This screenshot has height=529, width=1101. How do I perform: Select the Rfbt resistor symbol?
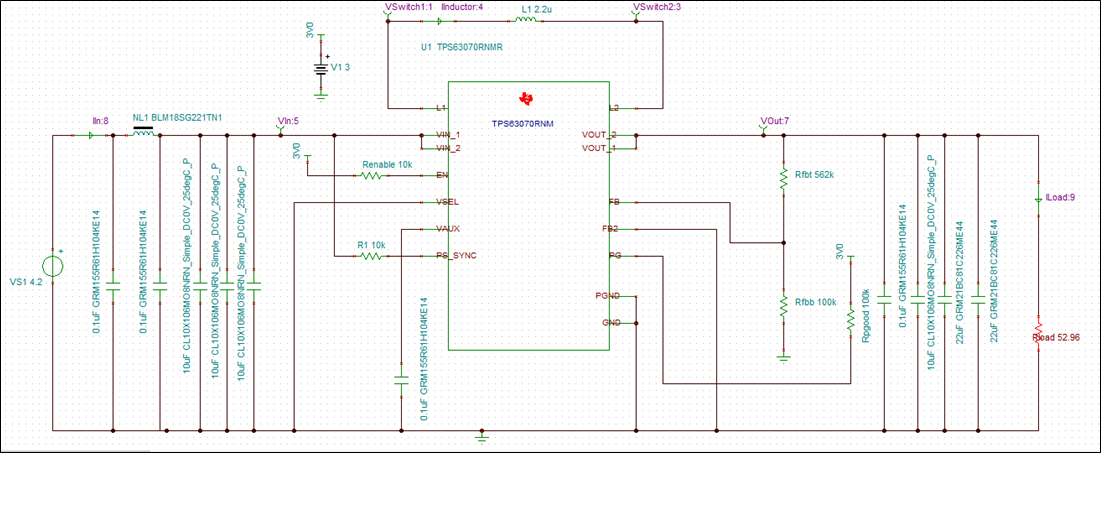point(784,176)
